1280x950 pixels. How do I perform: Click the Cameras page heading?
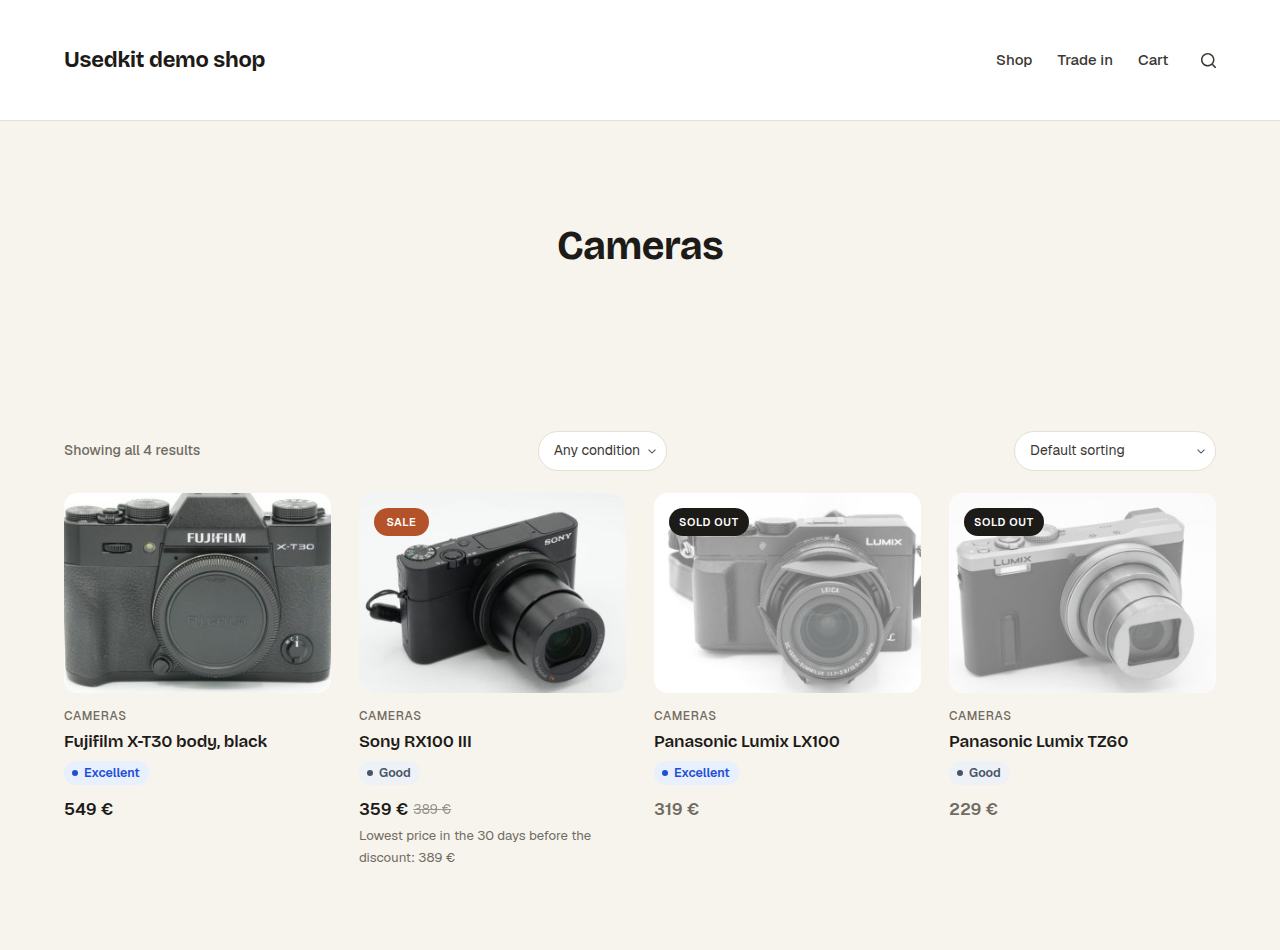point(640,246)
